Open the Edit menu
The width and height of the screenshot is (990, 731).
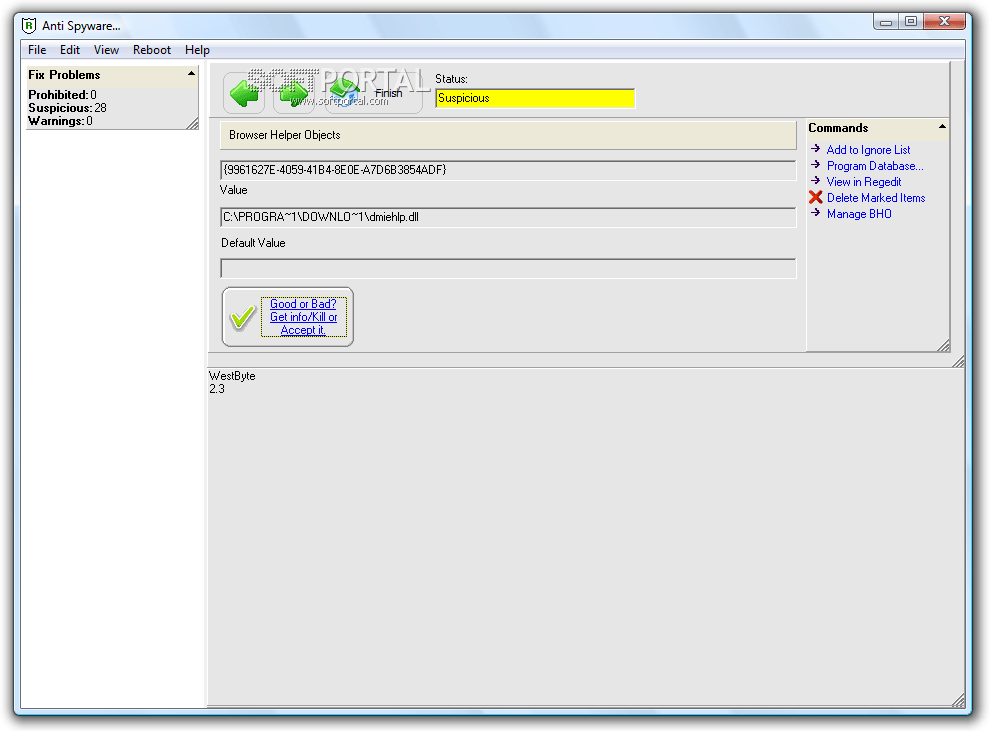click(x=69, y=50)
